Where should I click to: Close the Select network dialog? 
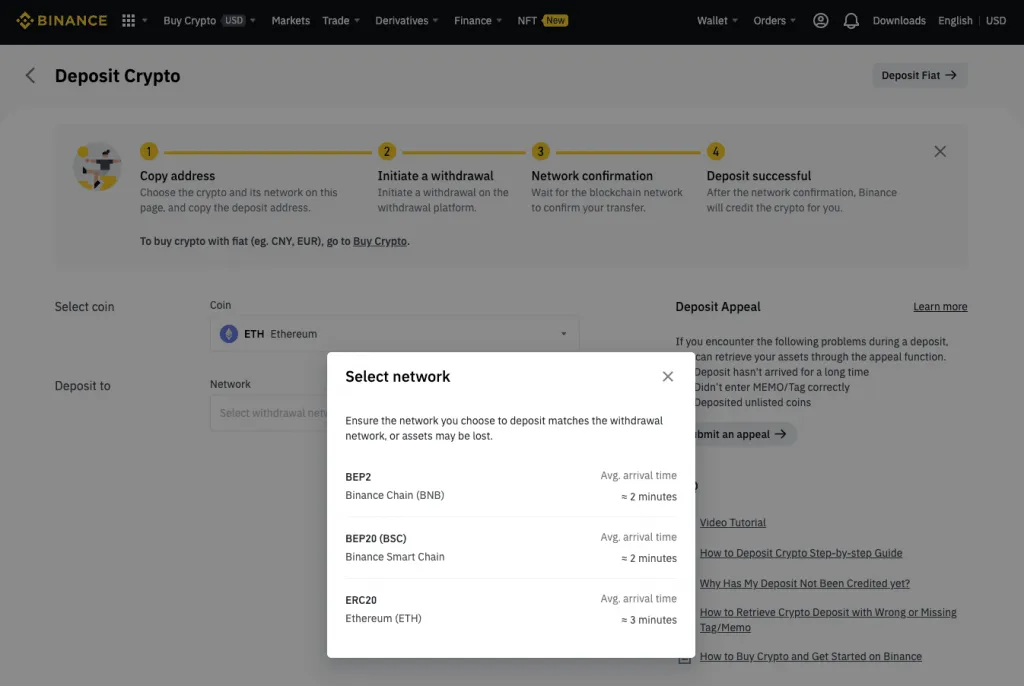(667, 376)
